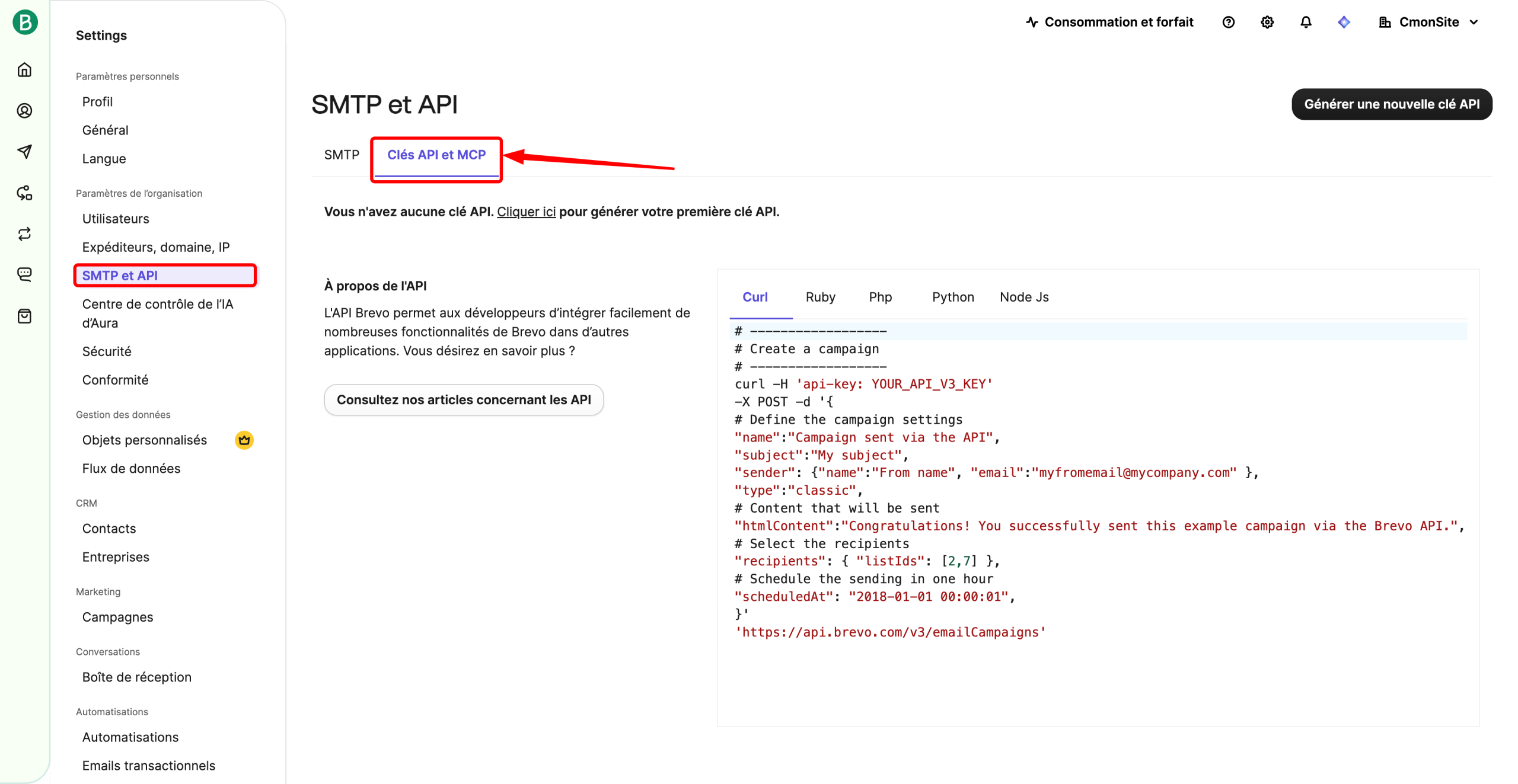Open the Conversations chat icon
This screenshot has width=1518, height=784.
[x=24, y=274]
